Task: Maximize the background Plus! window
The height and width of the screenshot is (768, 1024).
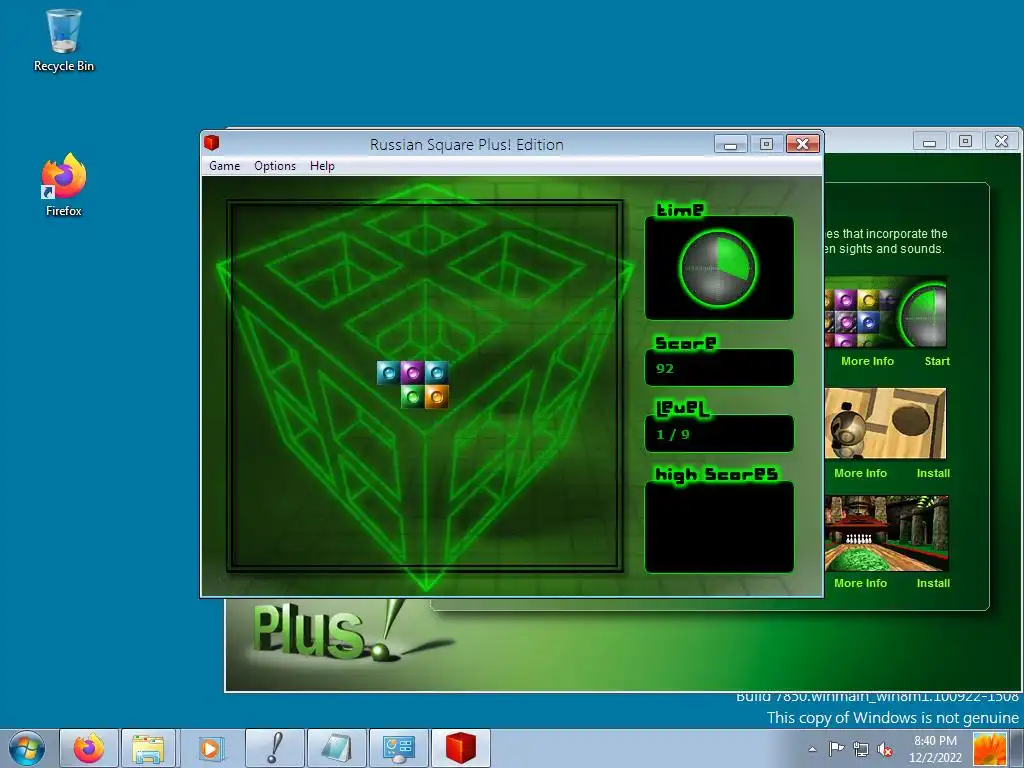Action: click(x=965, y=141)
